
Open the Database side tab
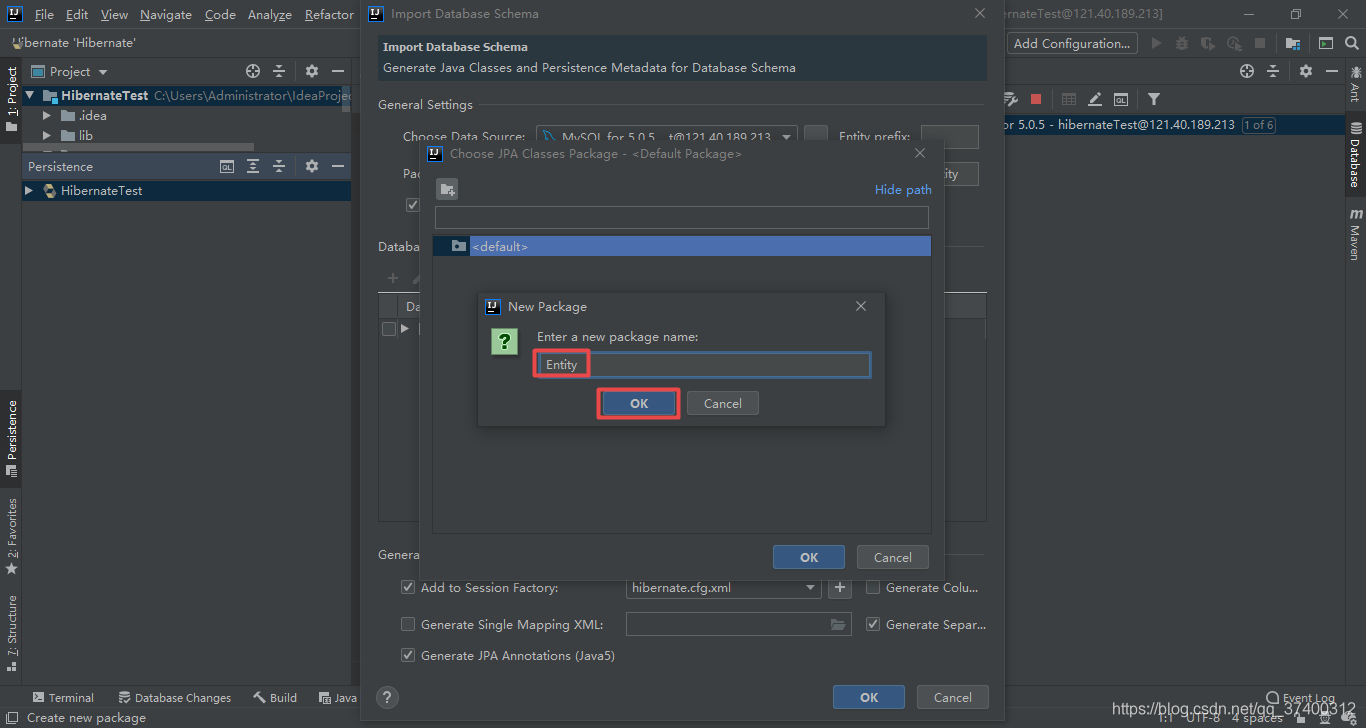(1355, 155)
